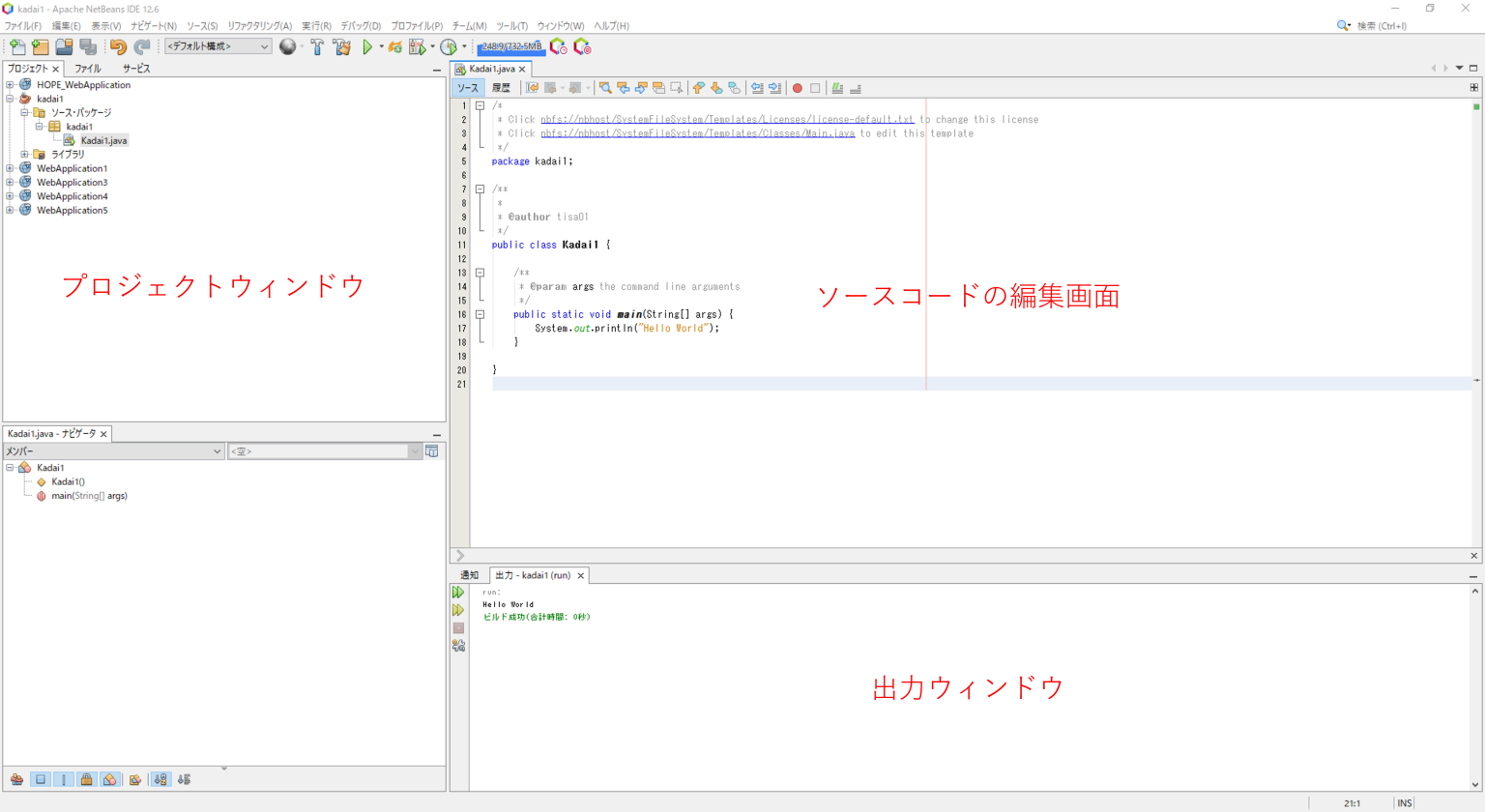Open the メンバー dropdown in Navigator

click(113, 451)
